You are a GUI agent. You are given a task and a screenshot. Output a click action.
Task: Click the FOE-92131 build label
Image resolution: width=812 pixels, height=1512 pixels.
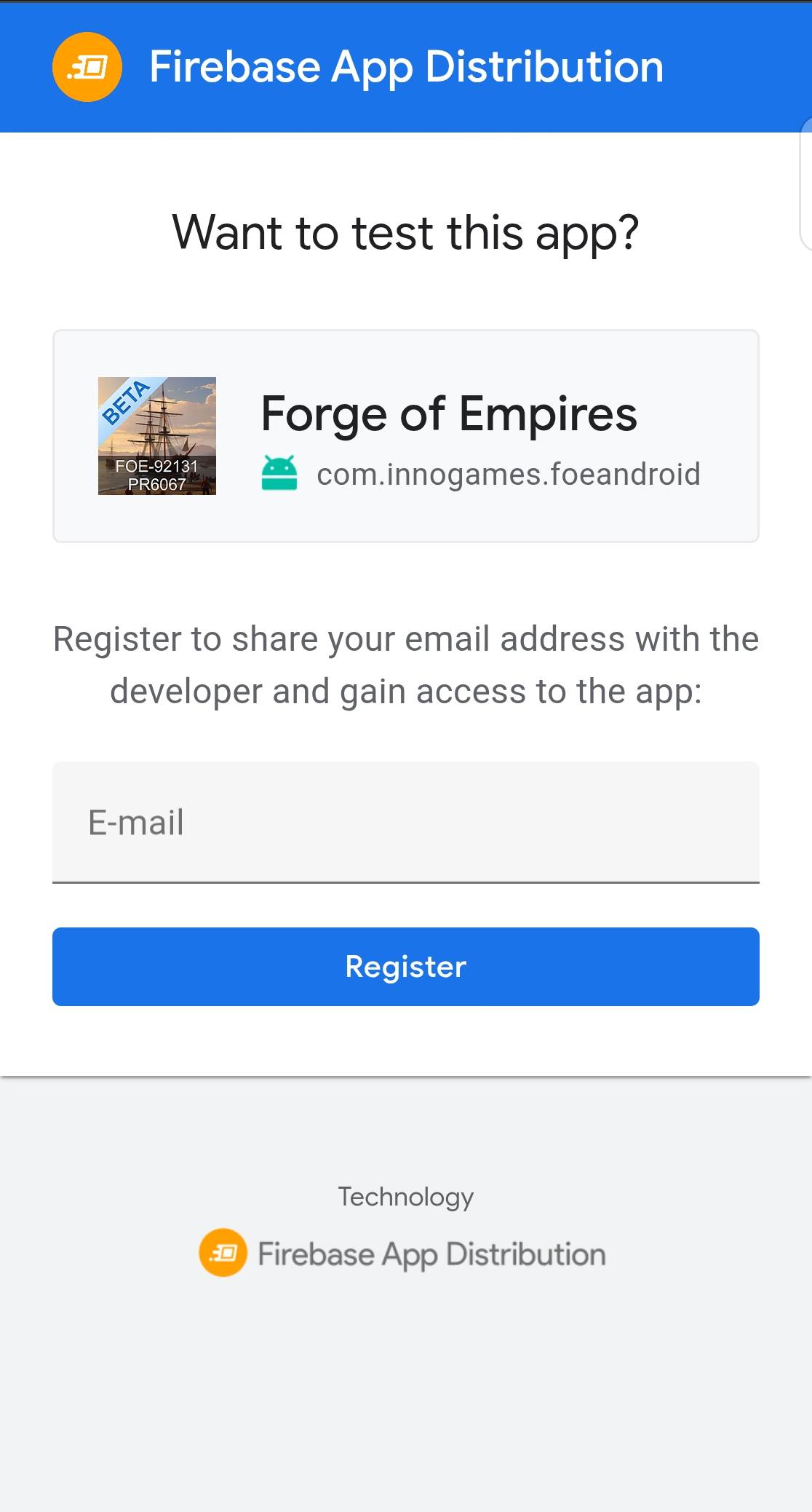coord(156,466)
